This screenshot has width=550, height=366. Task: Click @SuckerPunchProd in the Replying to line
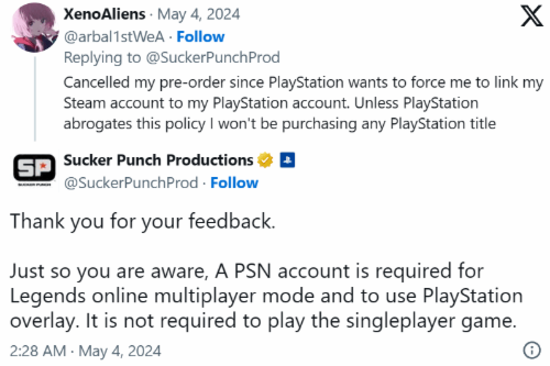(x=213, y=58)
